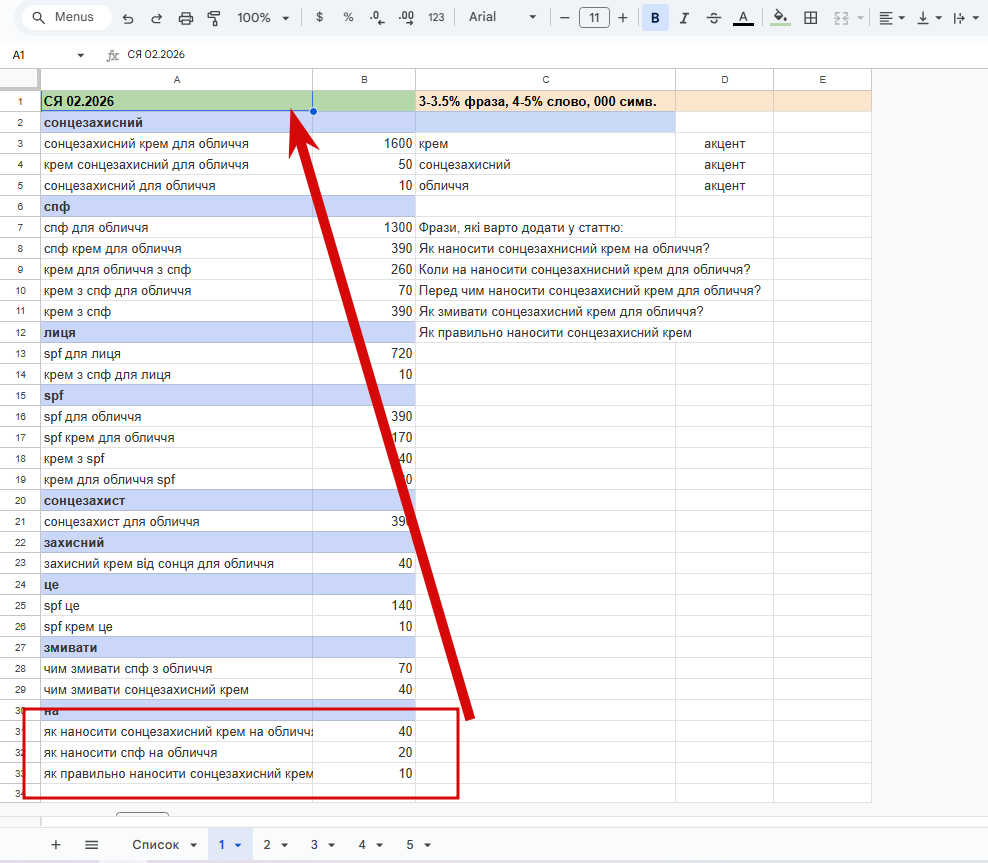The image size is (988, 863).
Task: Open the sheet 1 tab menu arrow
Action: click(x=238, y=845)
